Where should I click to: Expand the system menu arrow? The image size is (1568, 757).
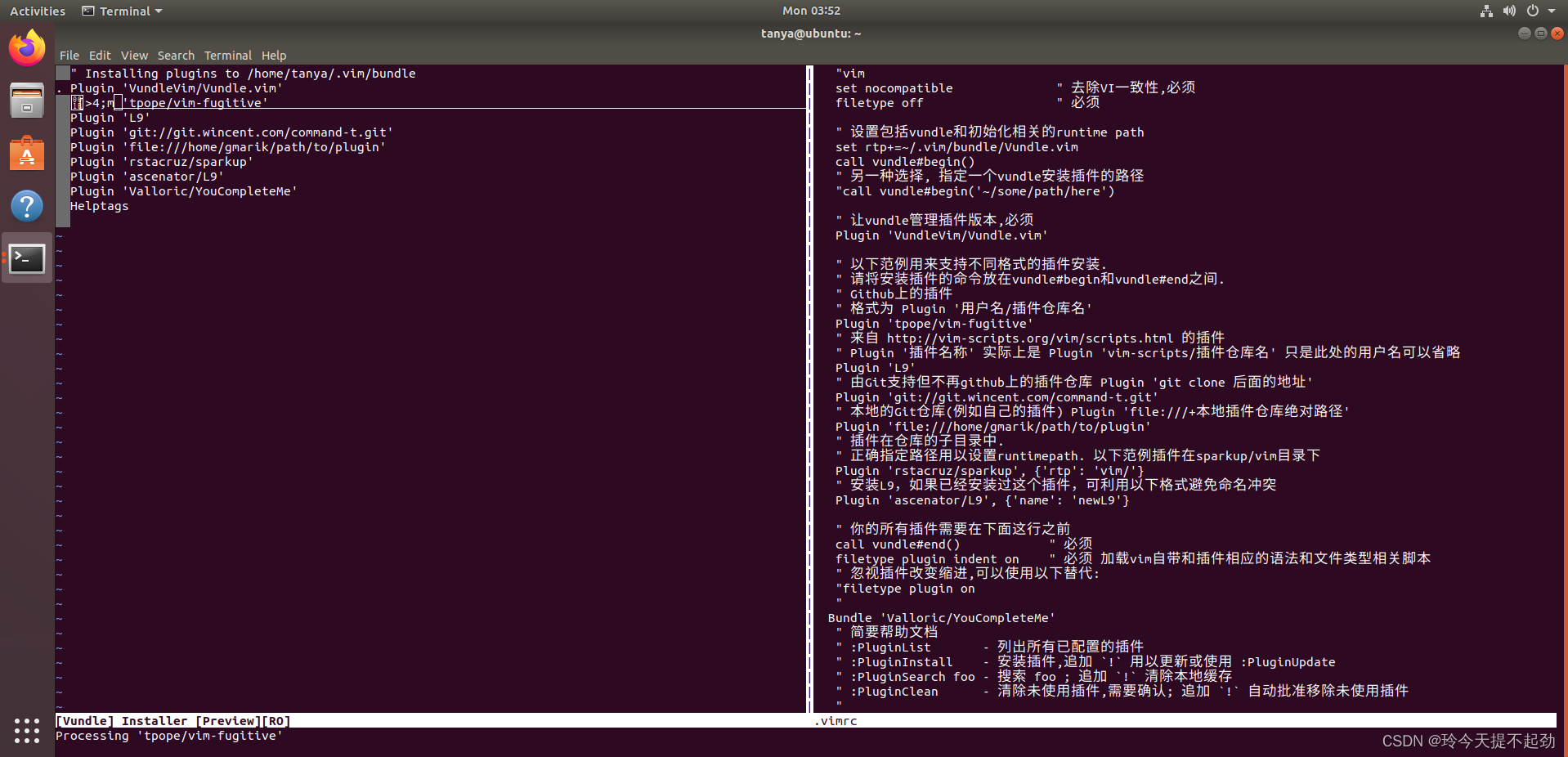pos(1552,11)
